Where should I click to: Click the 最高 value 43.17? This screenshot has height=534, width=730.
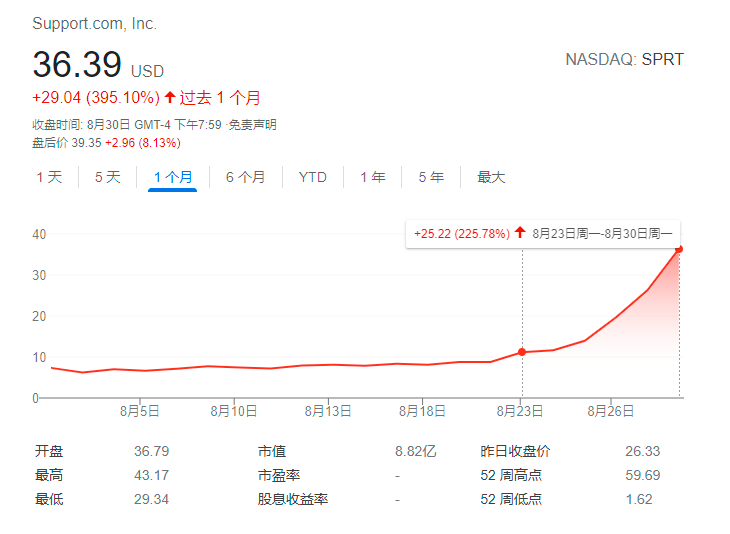click(151, 475)
